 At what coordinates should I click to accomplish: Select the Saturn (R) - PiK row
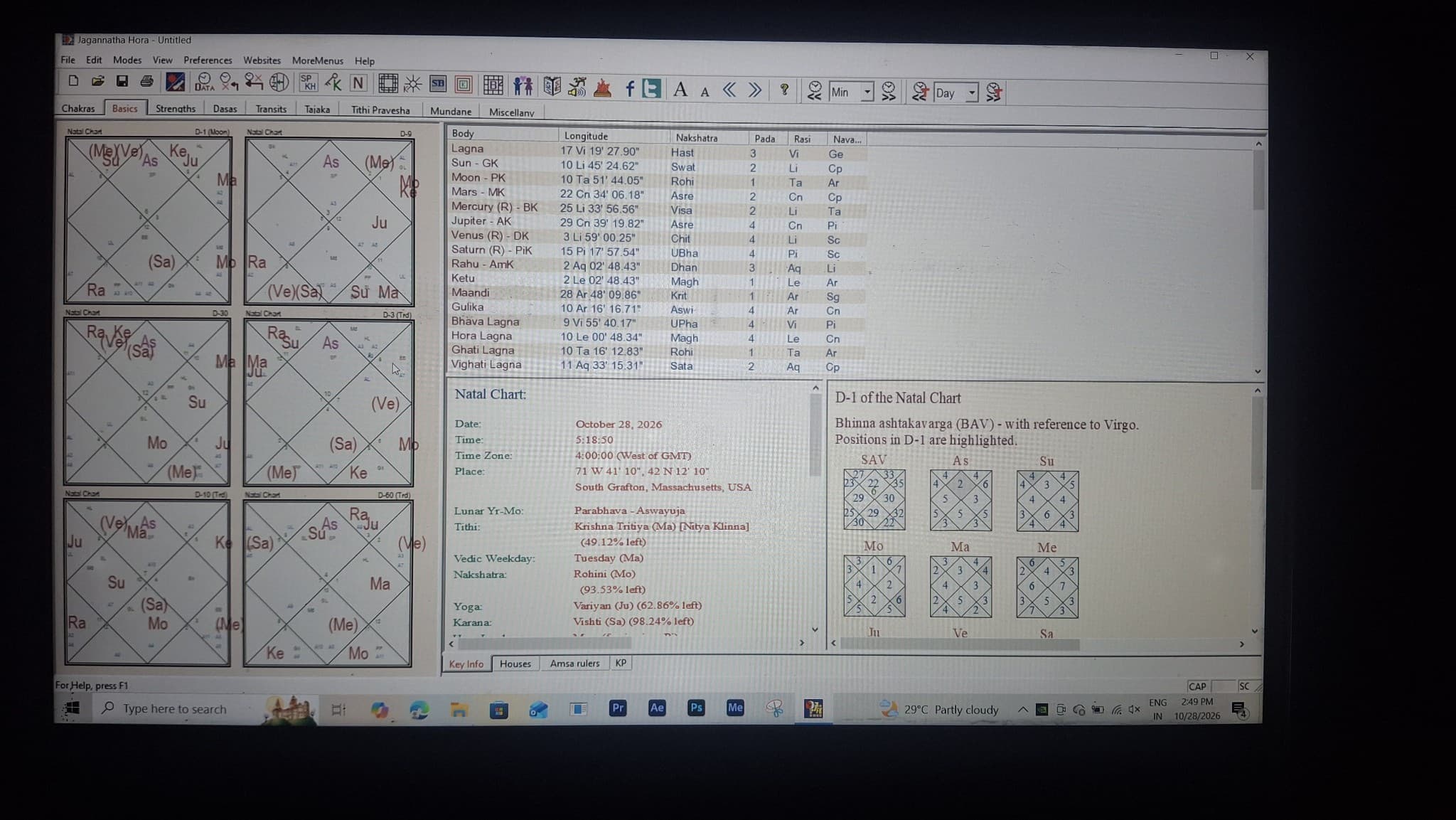pos(658,251)
